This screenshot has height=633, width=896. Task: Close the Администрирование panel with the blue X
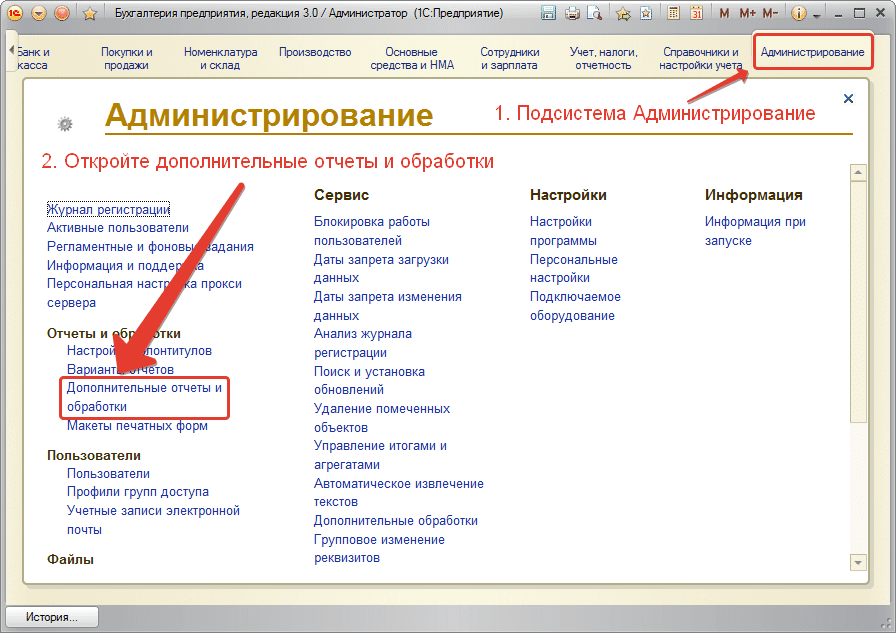click(849, 98)
